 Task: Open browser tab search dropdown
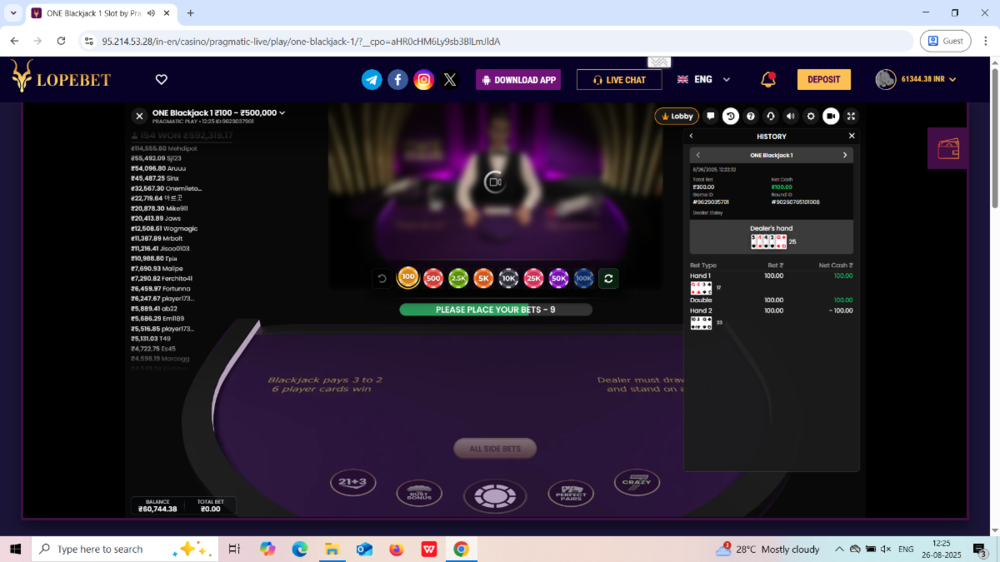coord(13,13)
